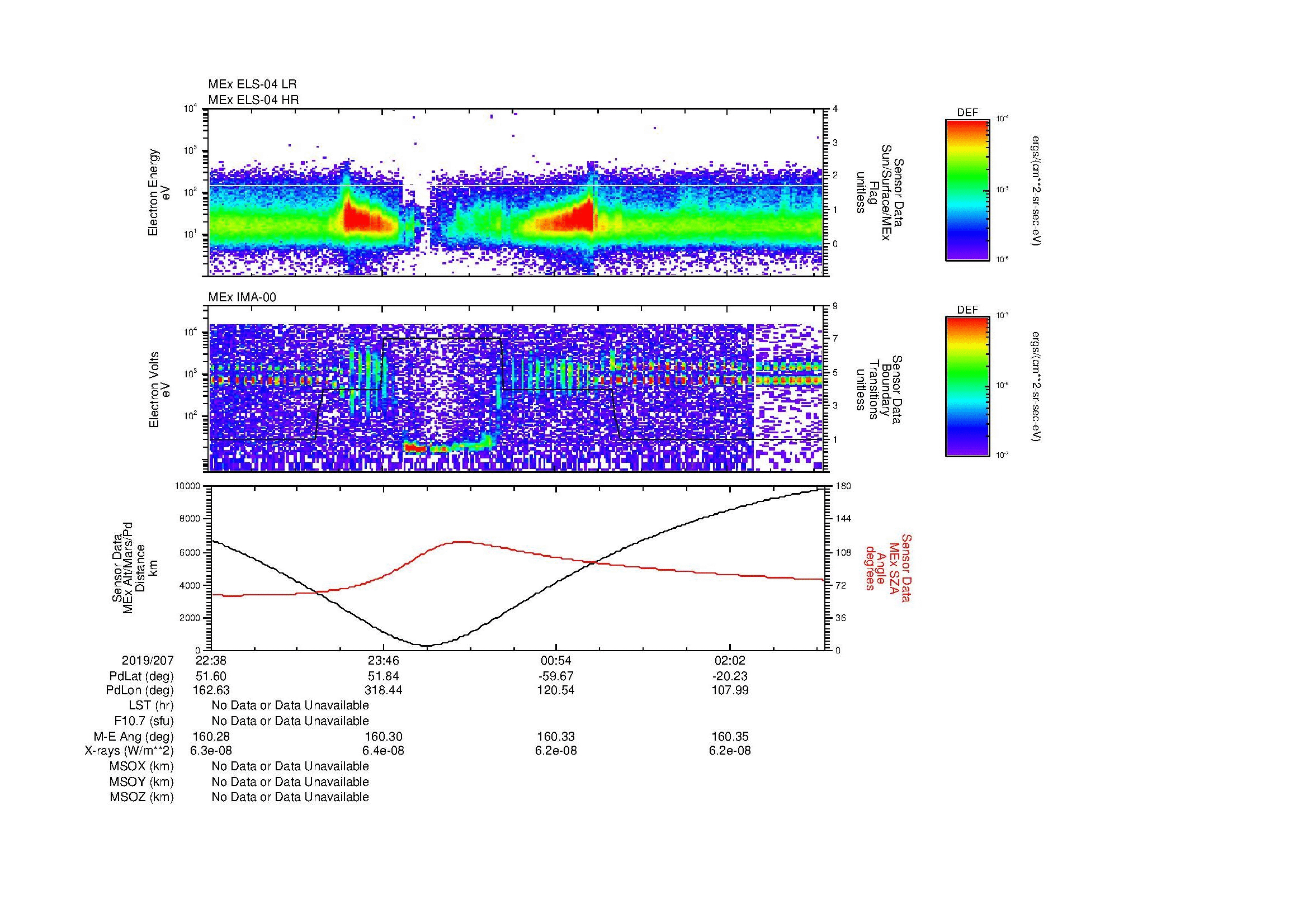The width and height of the screenshot is (1308, 924).
Task: Click the 'Boundary Transitions' right axis label
Action: (x=879, y=390)
